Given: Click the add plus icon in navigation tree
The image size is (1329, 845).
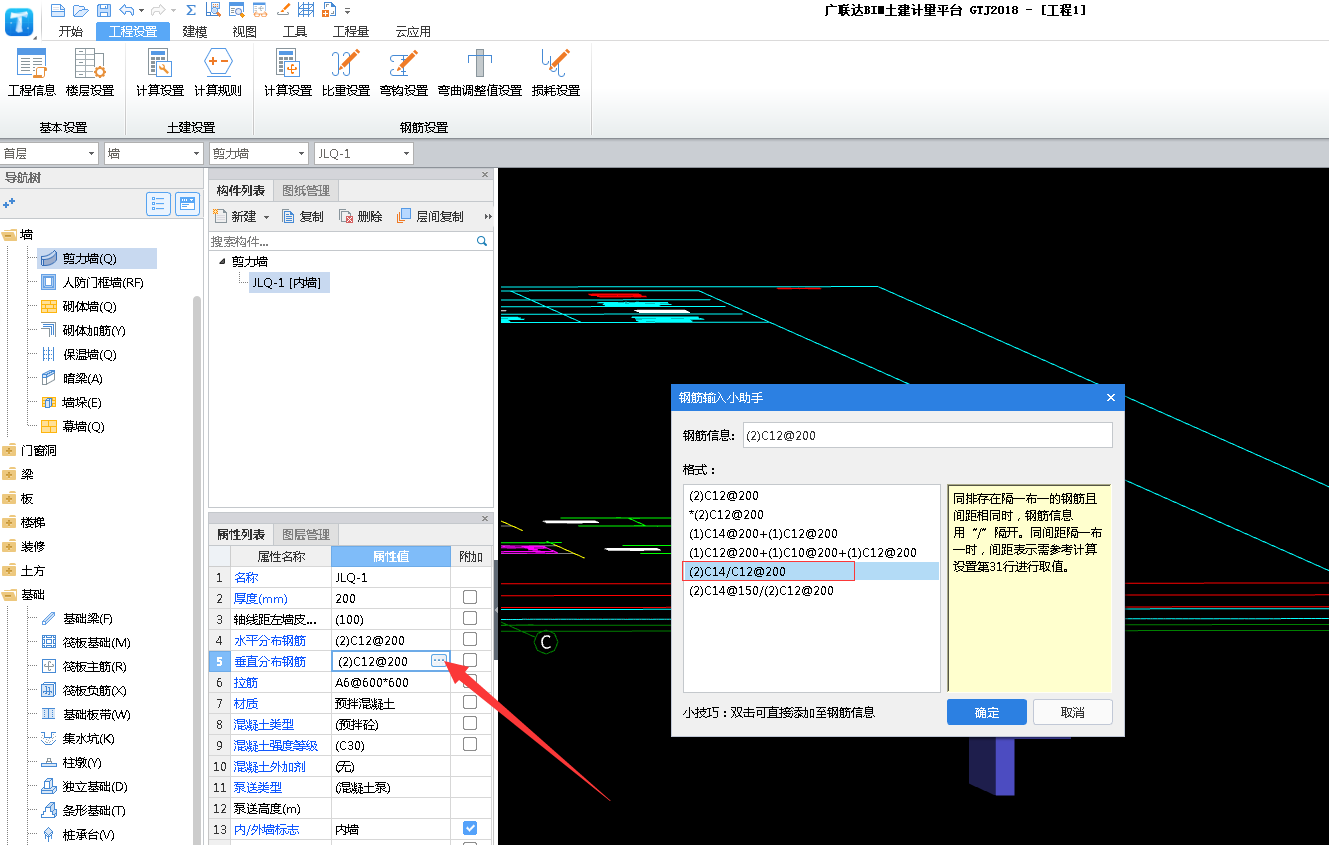Looking at the screenshot, I should [10, 203].
